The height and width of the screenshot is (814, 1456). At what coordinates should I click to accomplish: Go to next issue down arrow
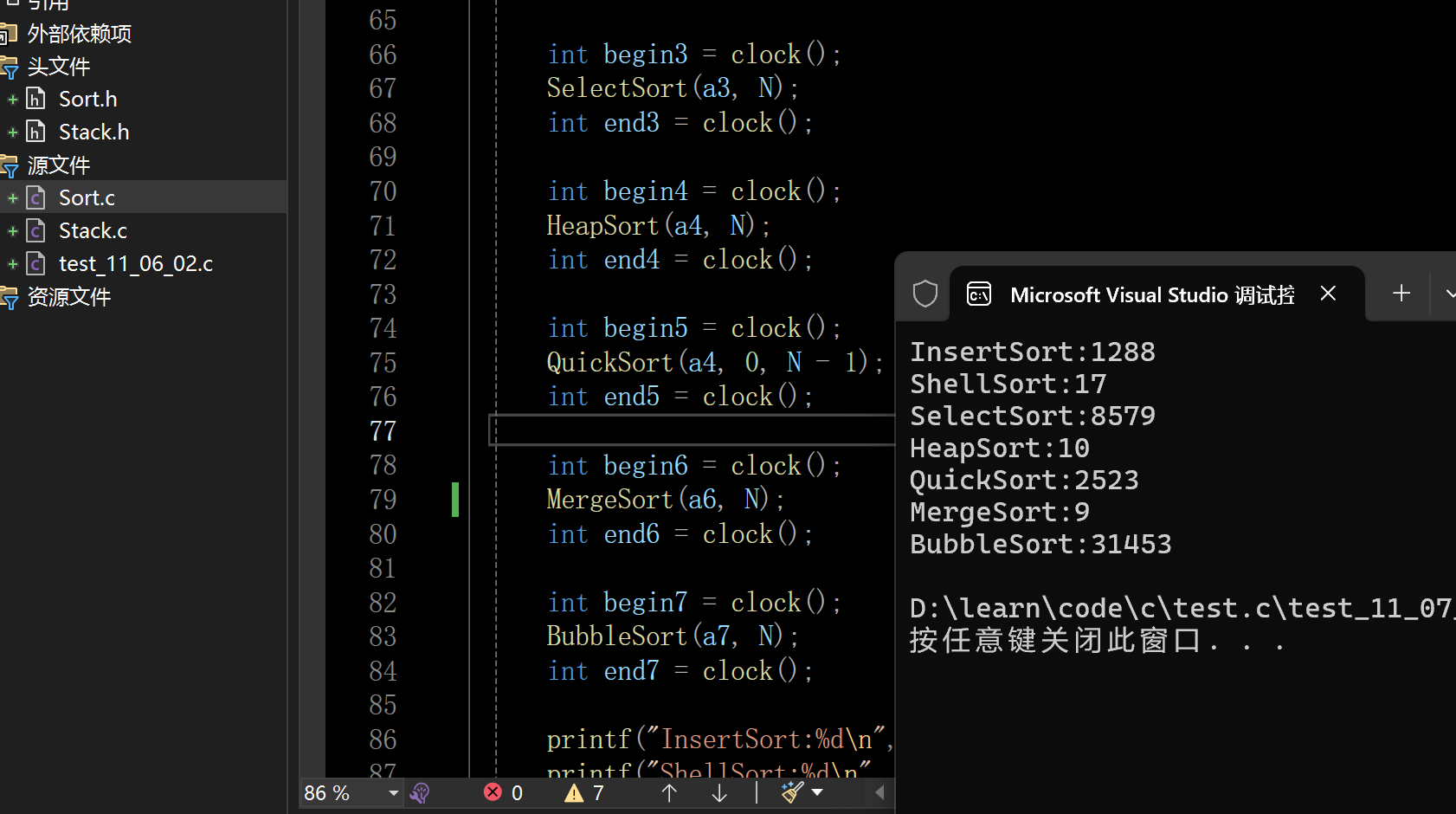coord(719,793)
